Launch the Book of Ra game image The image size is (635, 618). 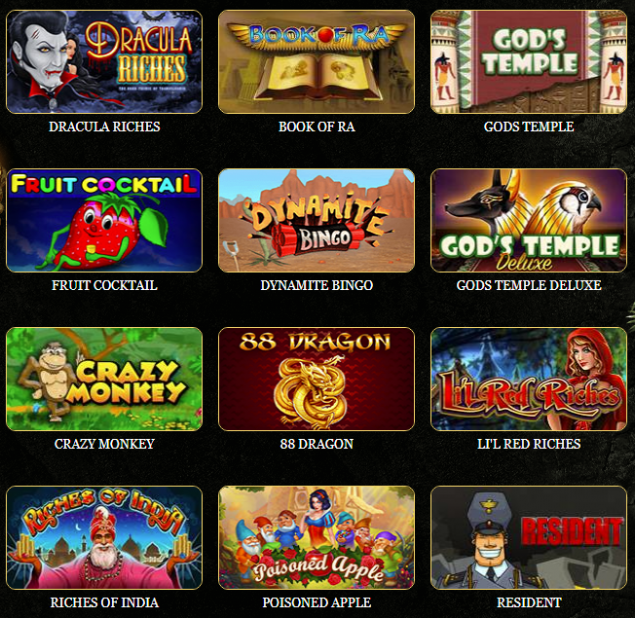316,62
